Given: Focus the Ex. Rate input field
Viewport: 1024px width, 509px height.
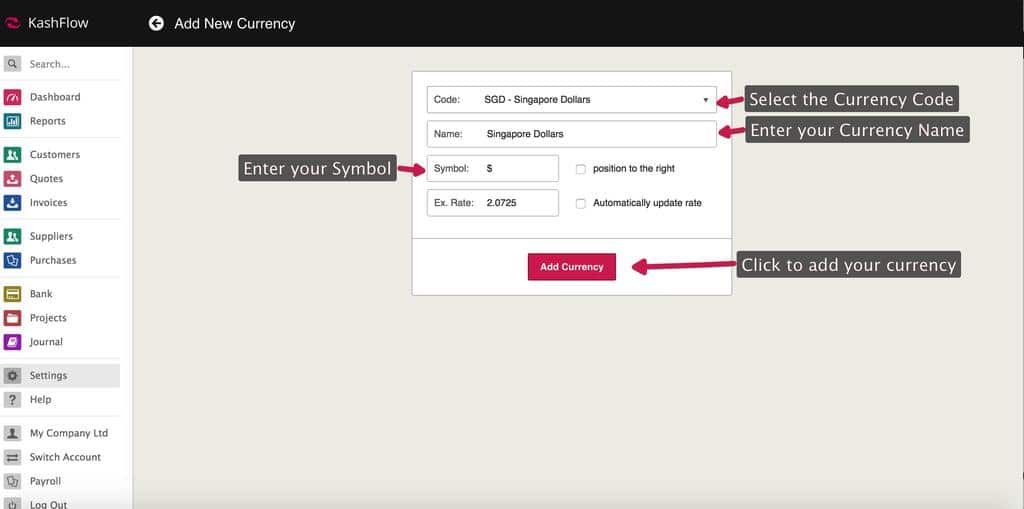Looking at the screenshot, I should 518,203.
